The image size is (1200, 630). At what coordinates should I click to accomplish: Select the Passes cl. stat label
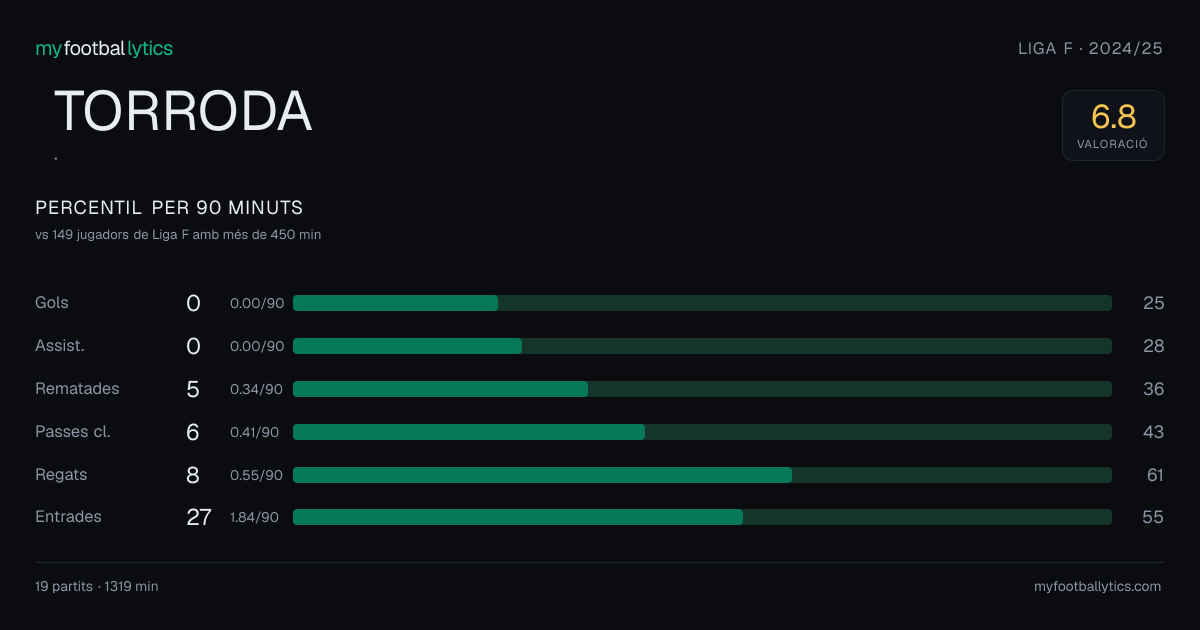point(73,432)
